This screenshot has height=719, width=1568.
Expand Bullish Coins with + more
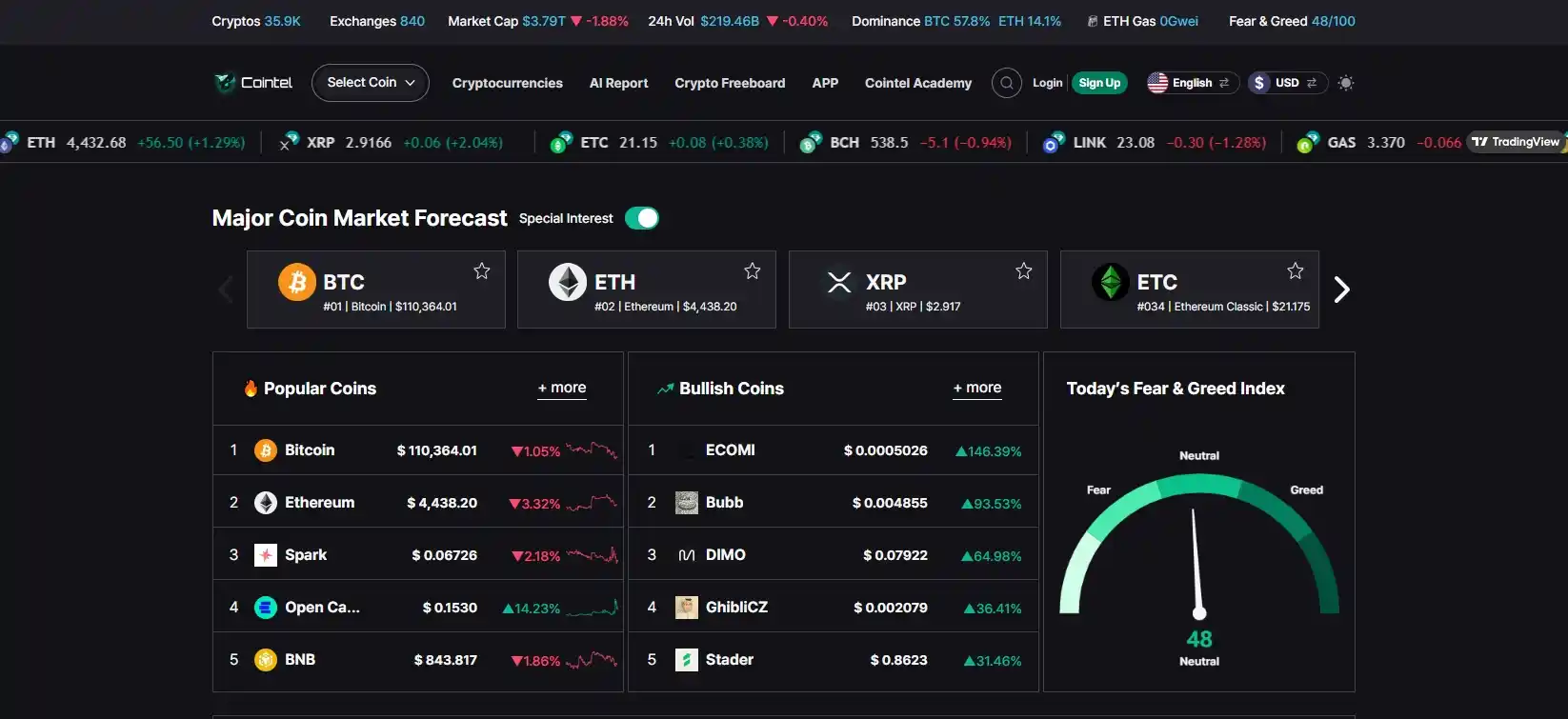tap(977, 389)
